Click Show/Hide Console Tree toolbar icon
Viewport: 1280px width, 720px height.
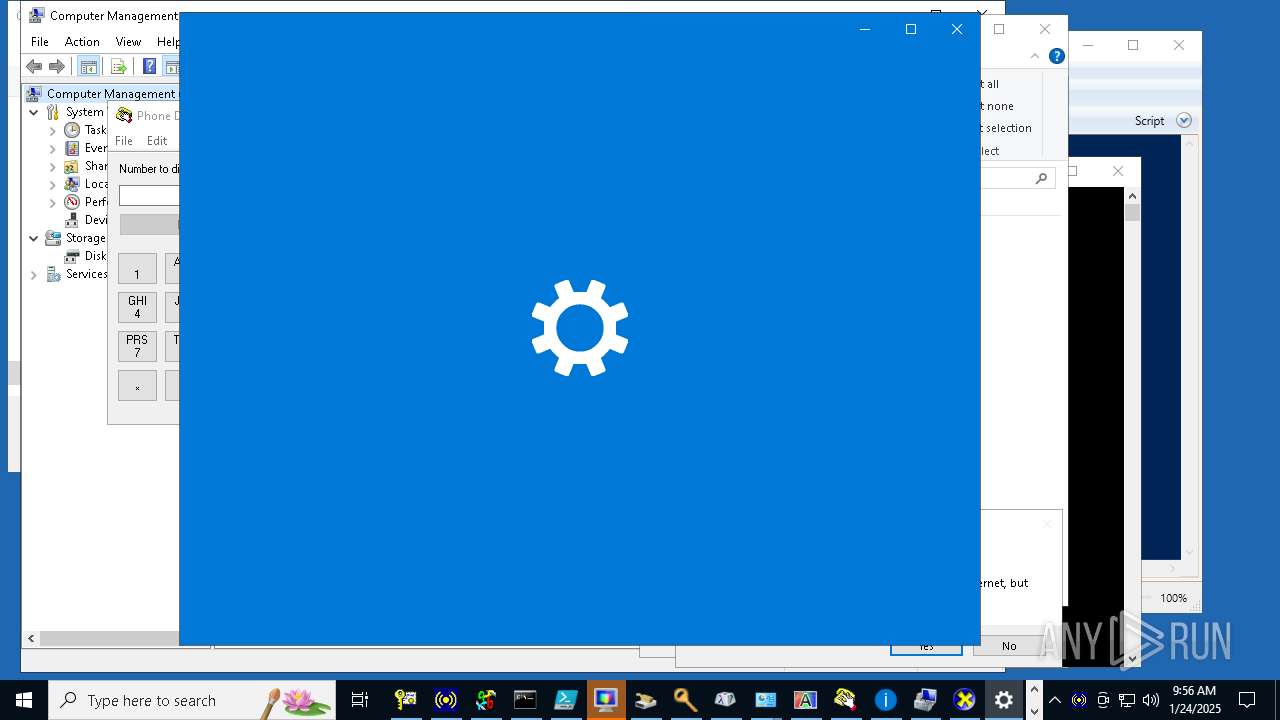click(x=88, y=67)
